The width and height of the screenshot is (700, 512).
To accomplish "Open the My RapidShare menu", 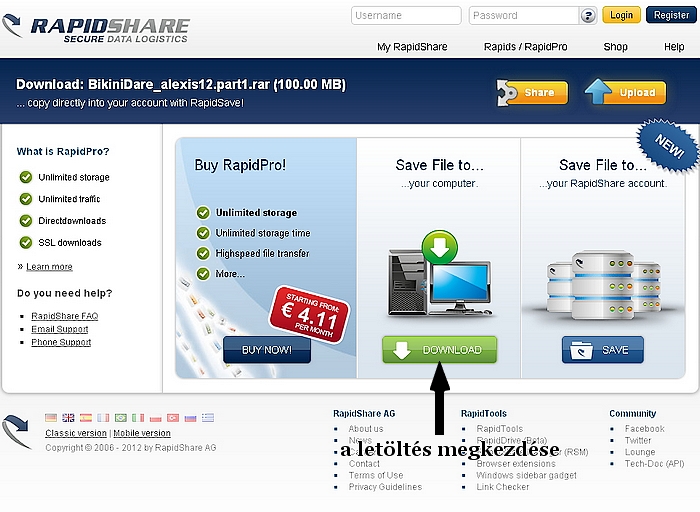I will click(412, 47).
